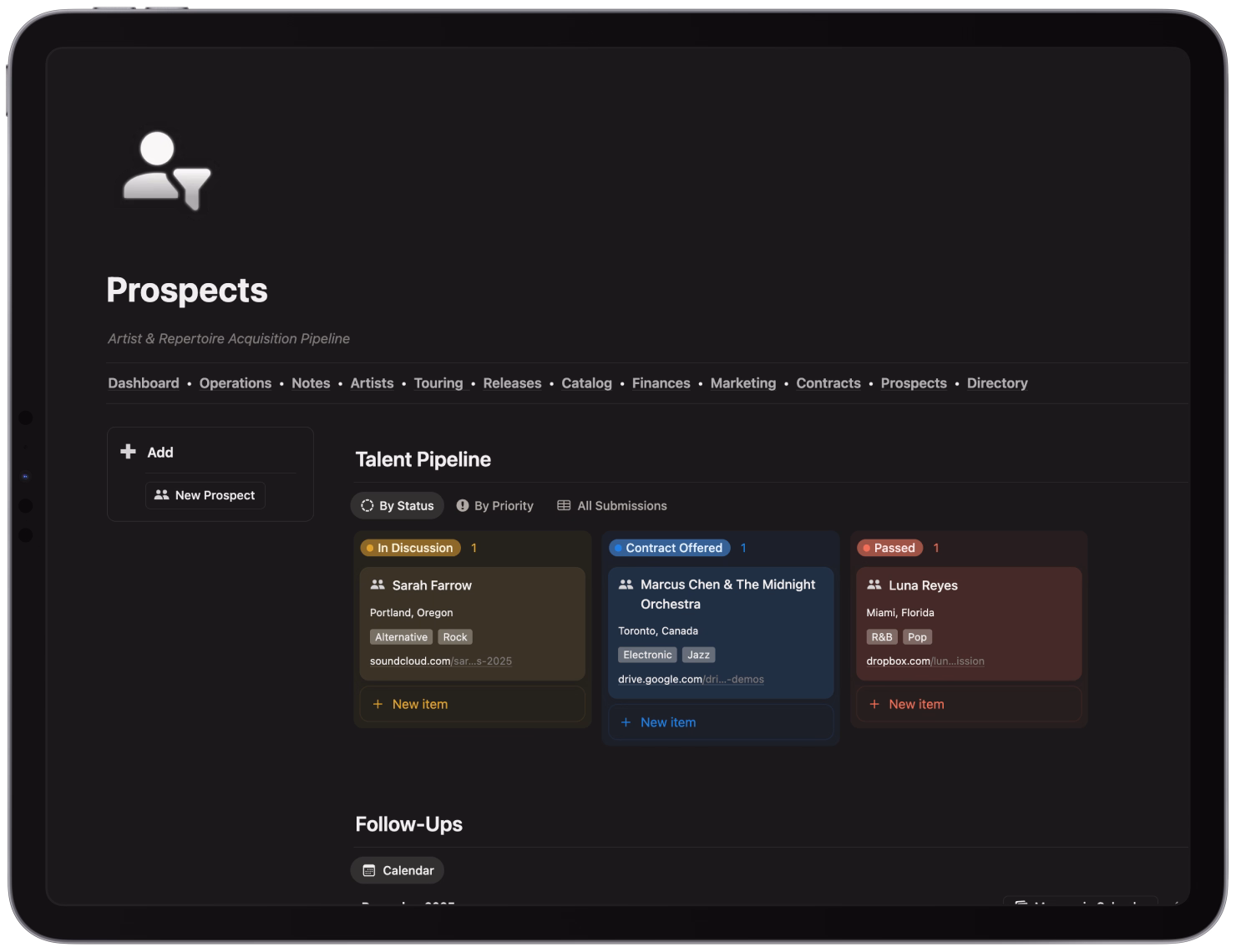Select the Calendar view tab
Screen dimensions: 1236x952
click(x=398, y=870)
